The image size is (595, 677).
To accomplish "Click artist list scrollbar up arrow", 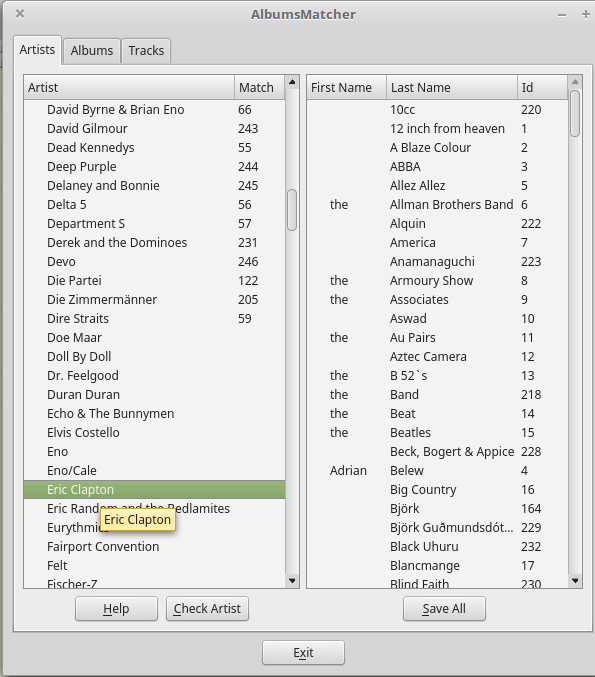I will [x=292, y=82].
